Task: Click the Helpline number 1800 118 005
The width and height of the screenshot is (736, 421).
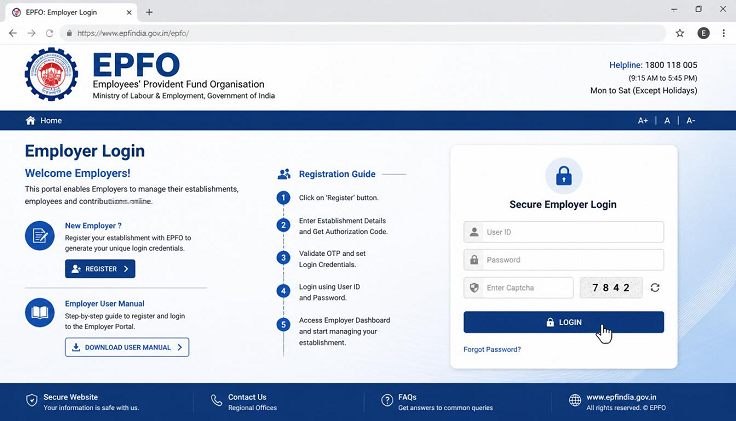Action: tap(671, 65)
